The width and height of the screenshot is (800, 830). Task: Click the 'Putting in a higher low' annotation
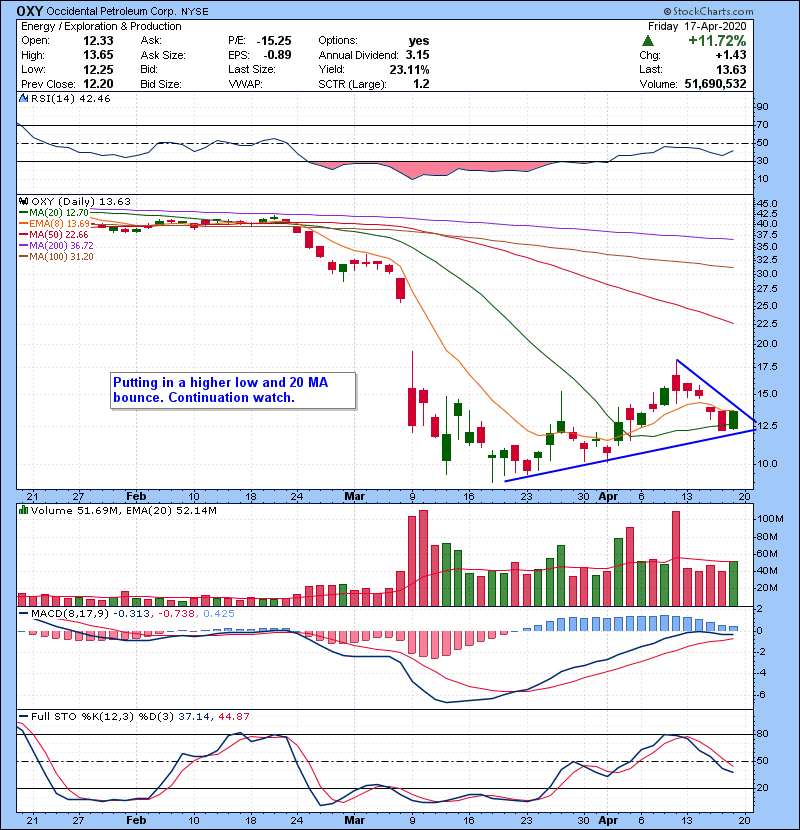(x=233, y=391)
